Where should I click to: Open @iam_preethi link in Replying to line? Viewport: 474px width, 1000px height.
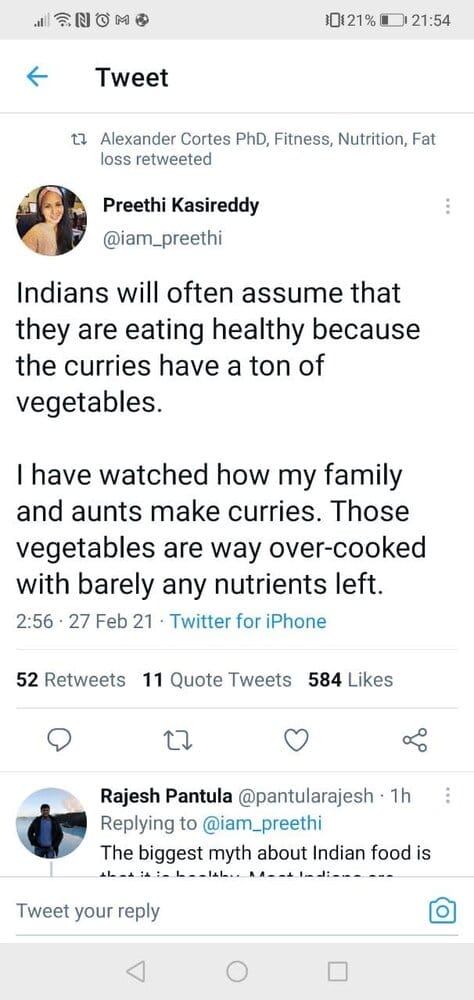262,823
